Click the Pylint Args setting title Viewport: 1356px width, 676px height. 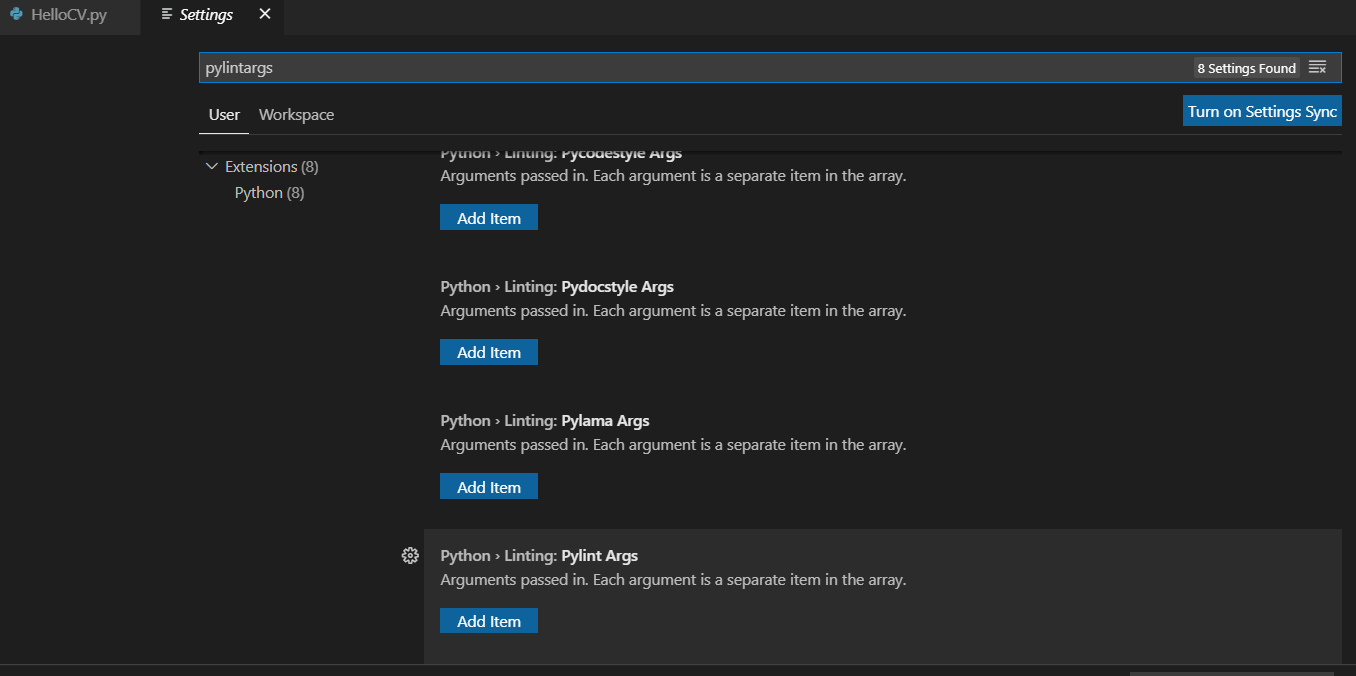pos(539,556)
